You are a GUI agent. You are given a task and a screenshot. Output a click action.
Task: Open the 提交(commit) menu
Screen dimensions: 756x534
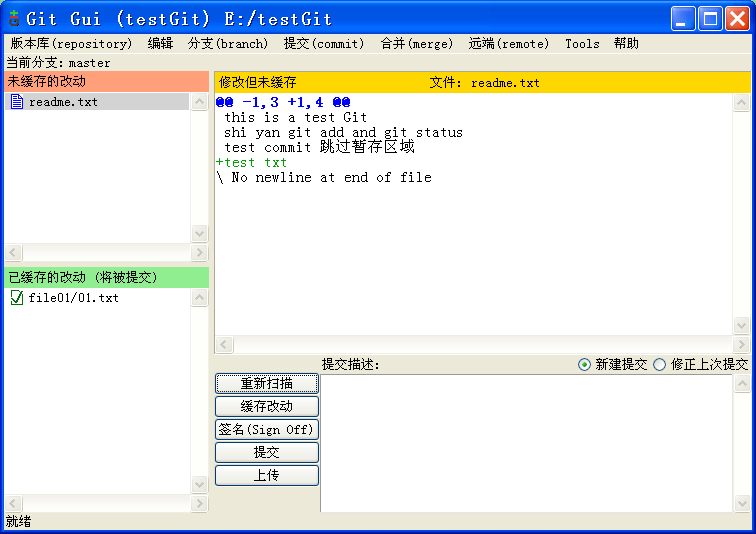324,43
